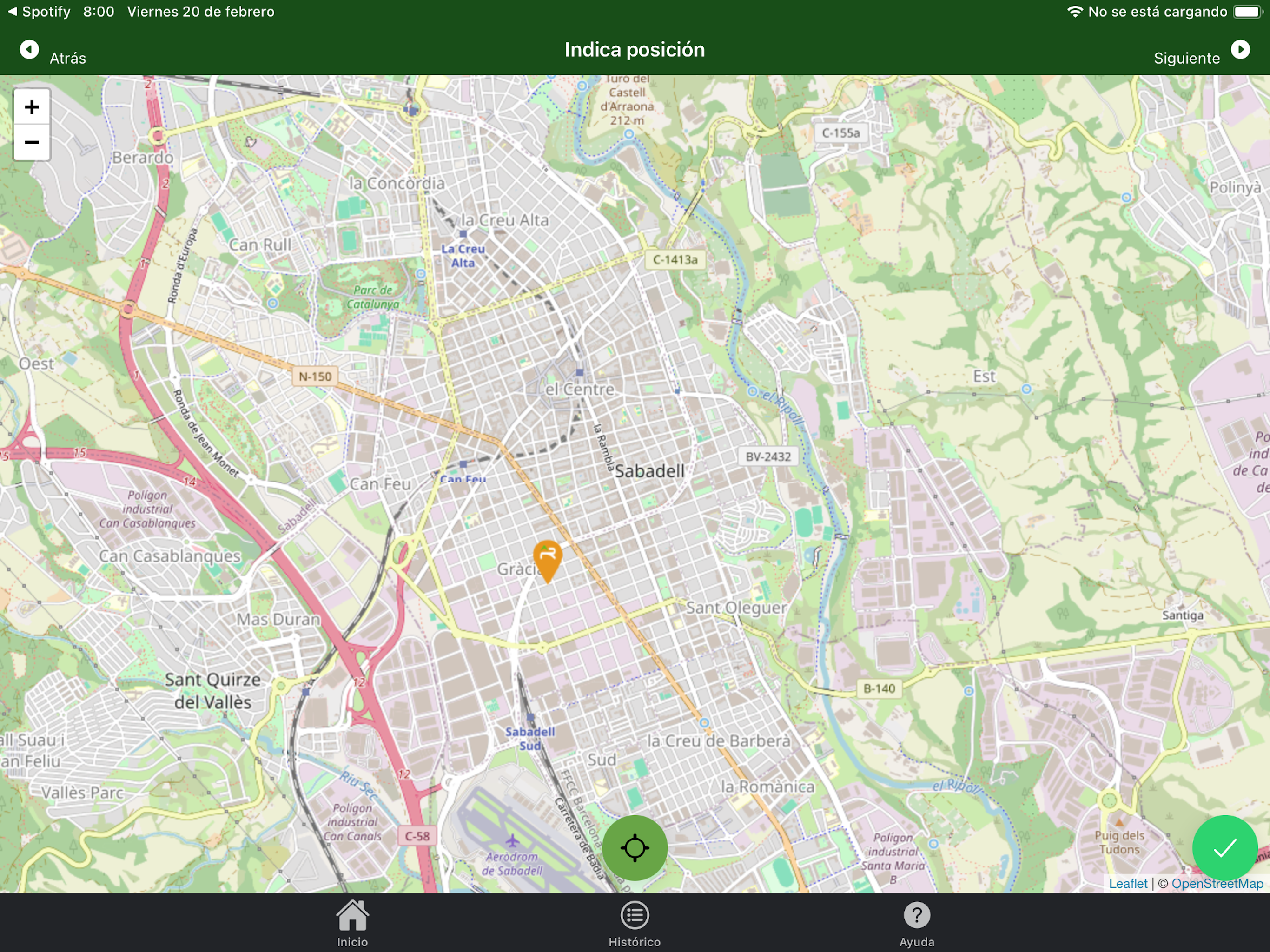Screen dimensions: 1270x952
Task: Click the Siguiente text label
Action: [1187, 58]
